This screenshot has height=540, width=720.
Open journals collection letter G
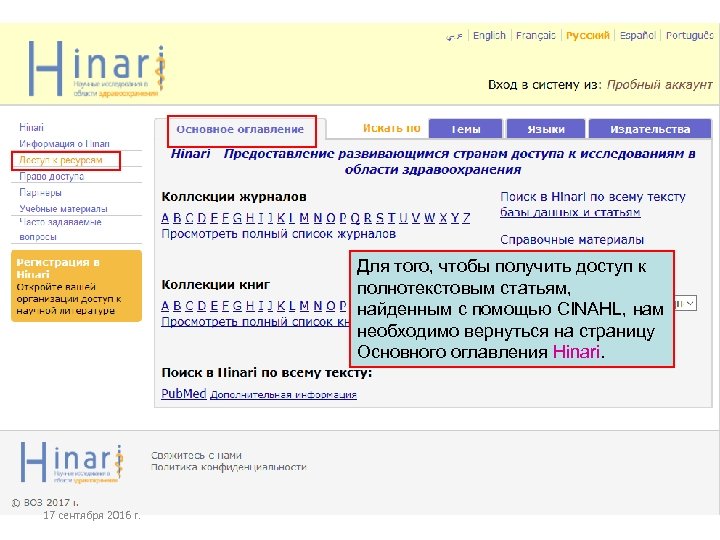[237, 218]
